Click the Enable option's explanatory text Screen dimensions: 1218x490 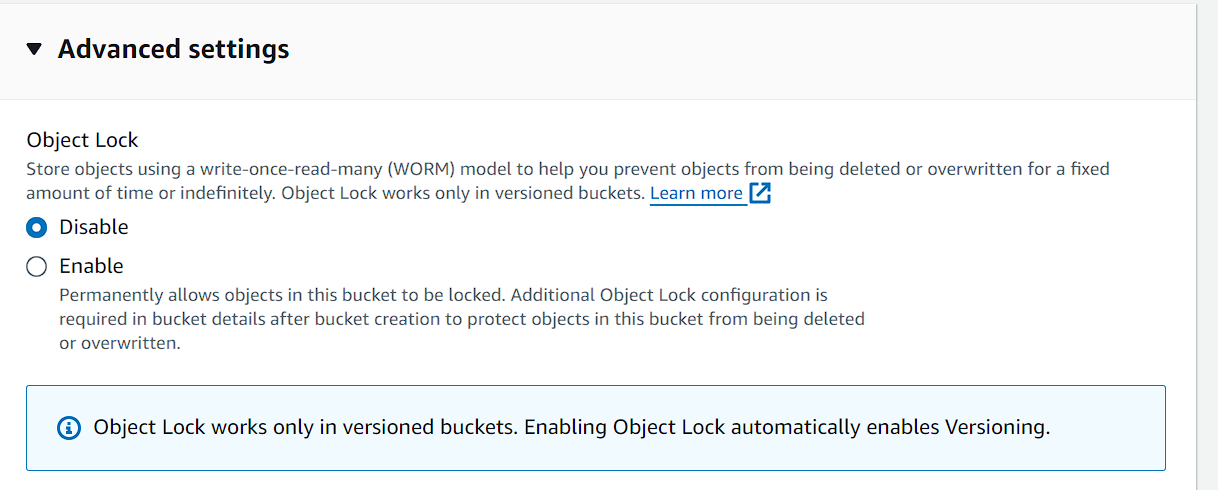pyautogui.click(x=462, y=319)
